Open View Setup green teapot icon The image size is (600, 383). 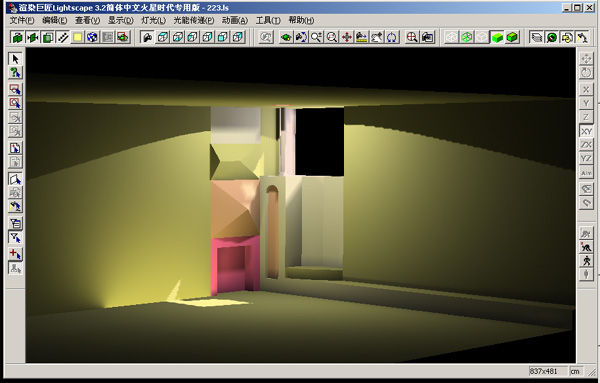click(286, 37)
